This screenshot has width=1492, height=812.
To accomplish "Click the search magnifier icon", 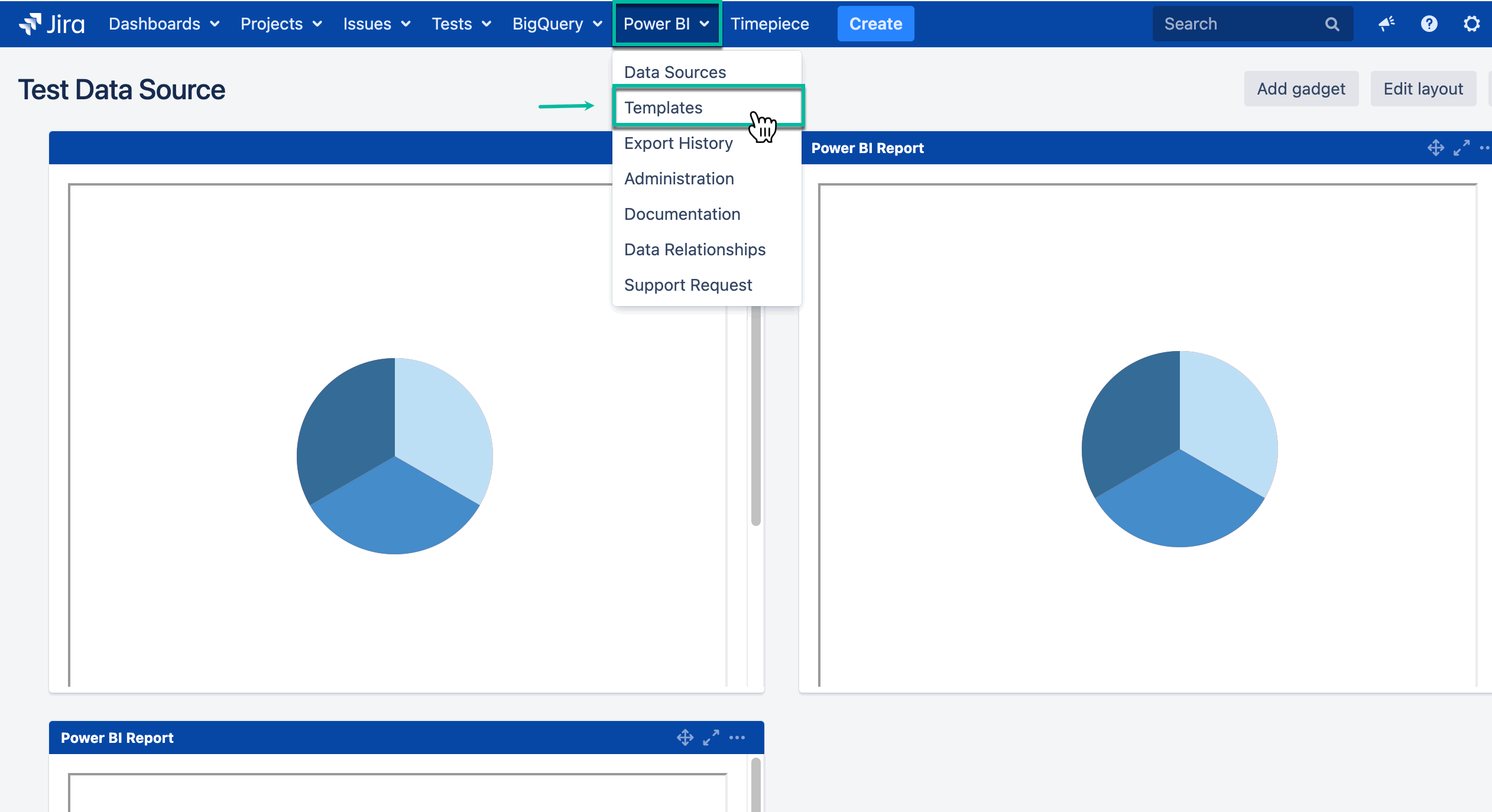I will (x=1332, y=24).
